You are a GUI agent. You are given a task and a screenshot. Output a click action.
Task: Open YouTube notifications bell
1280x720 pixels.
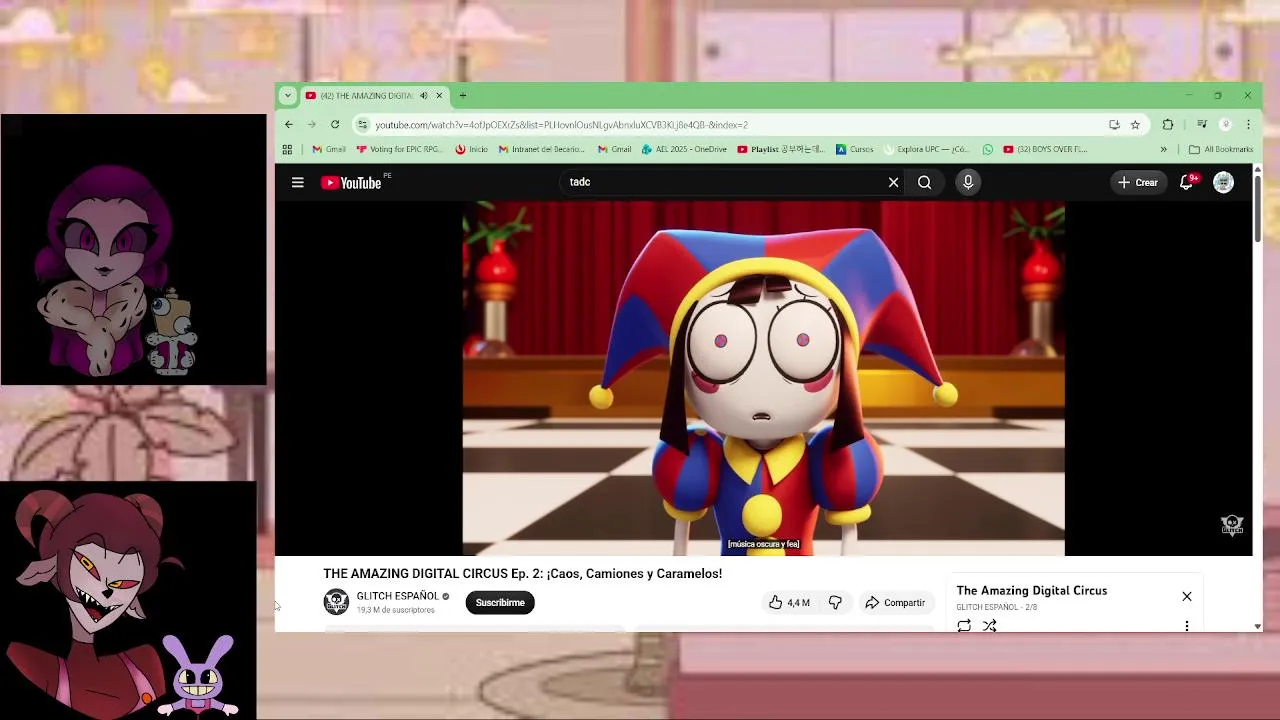pyautogui.click(x=1187, y=182)
